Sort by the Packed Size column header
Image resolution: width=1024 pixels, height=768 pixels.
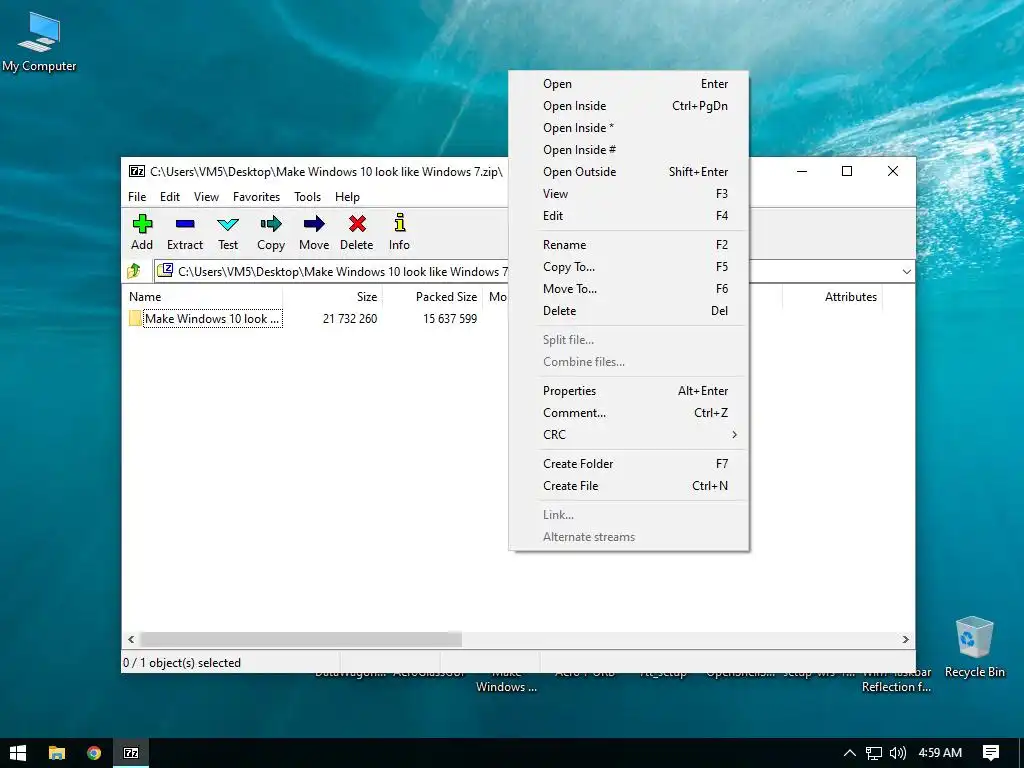(x=432, y=296)
